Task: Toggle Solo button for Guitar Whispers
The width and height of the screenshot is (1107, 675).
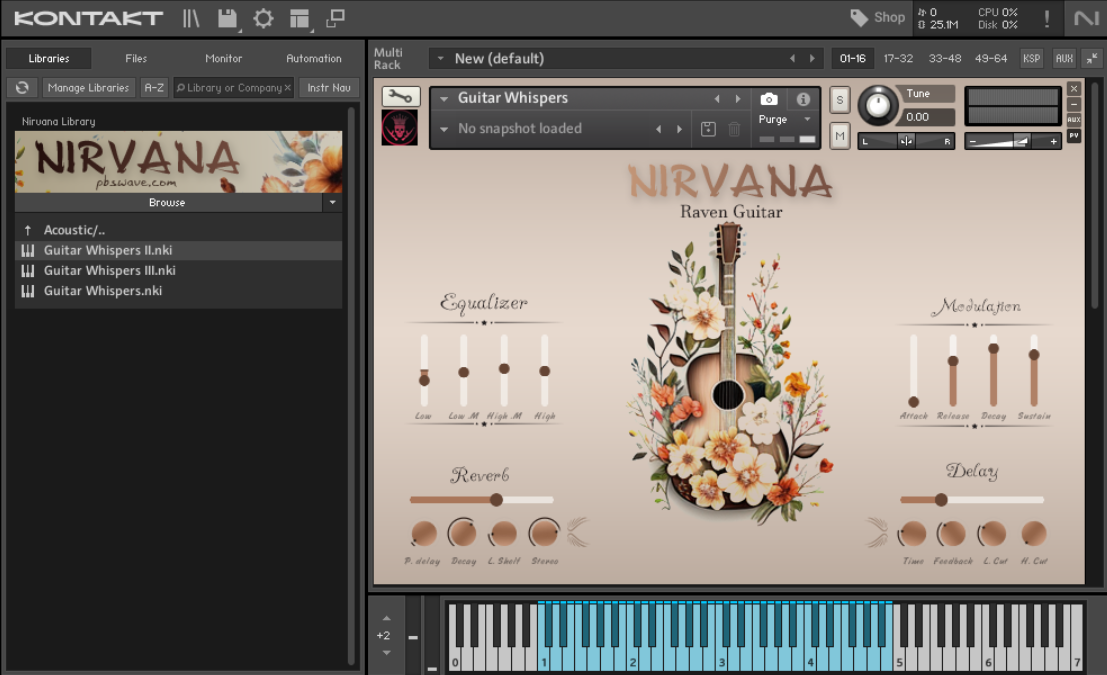Action: [x=839, y=99]
